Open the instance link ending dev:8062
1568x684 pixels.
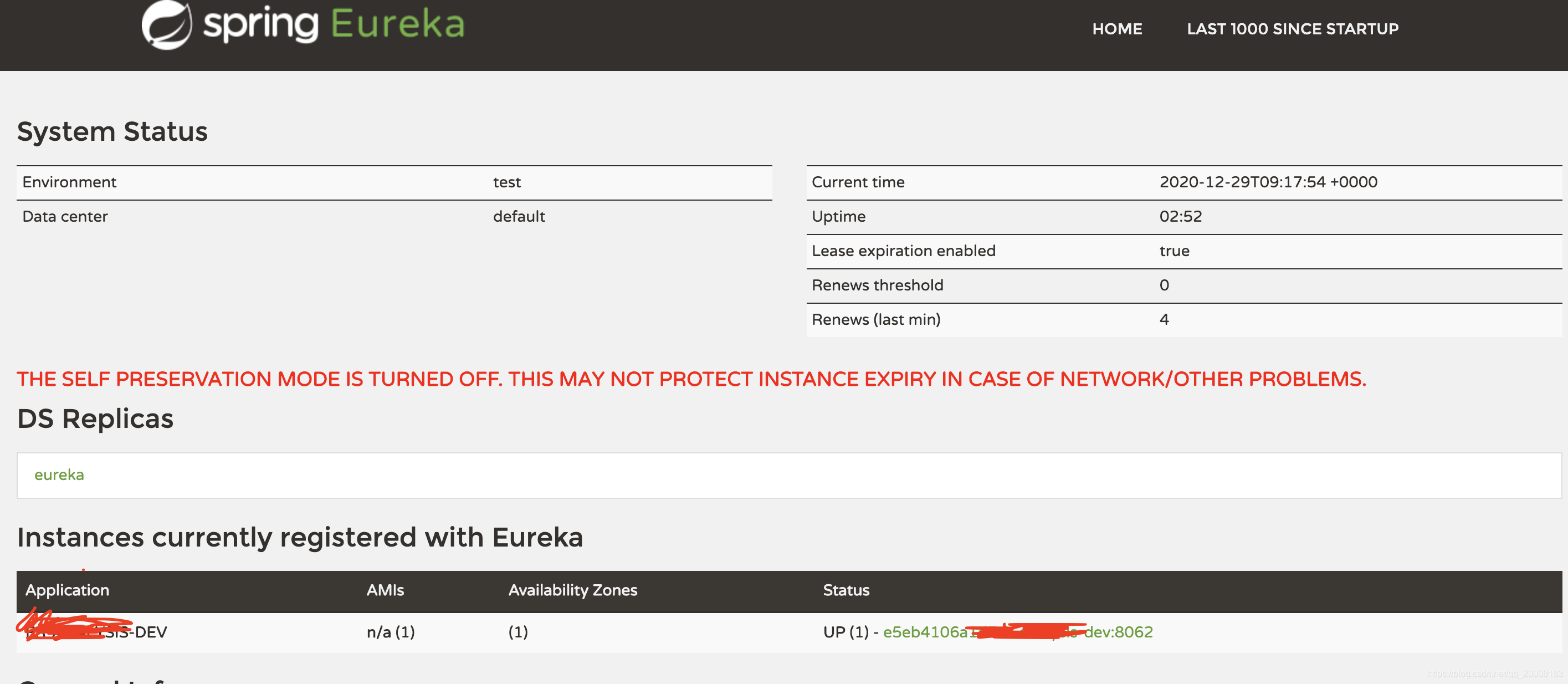1018,631
